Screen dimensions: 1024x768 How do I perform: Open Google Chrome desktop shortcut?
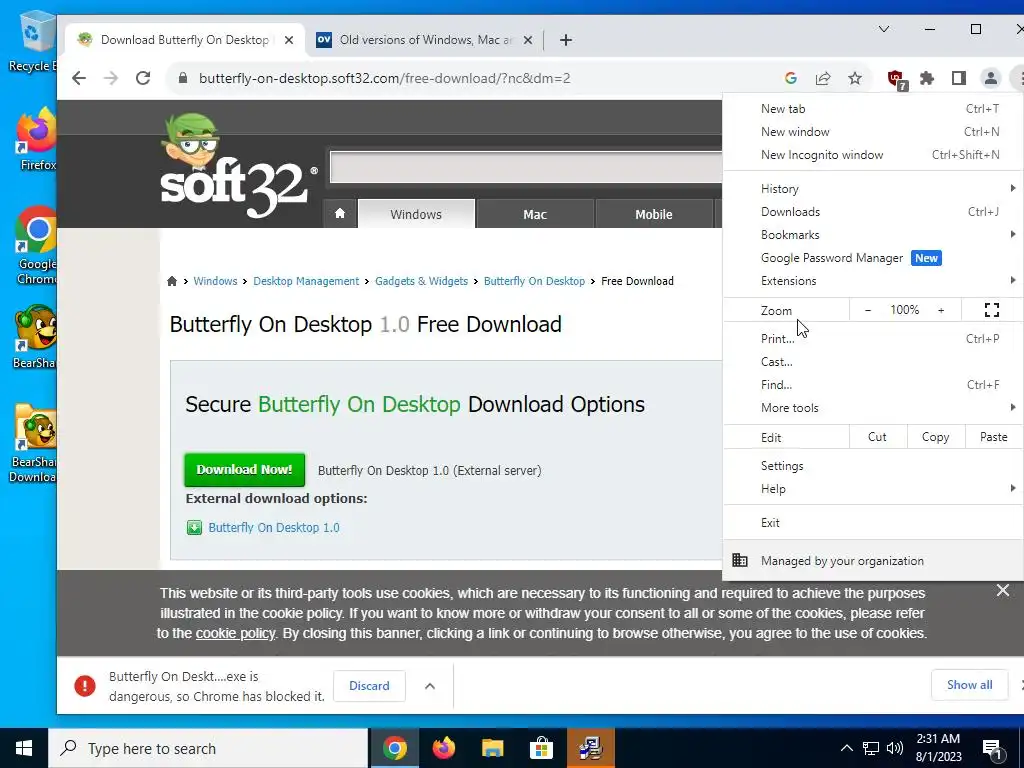pyautogui.click(x=36, y=246)
